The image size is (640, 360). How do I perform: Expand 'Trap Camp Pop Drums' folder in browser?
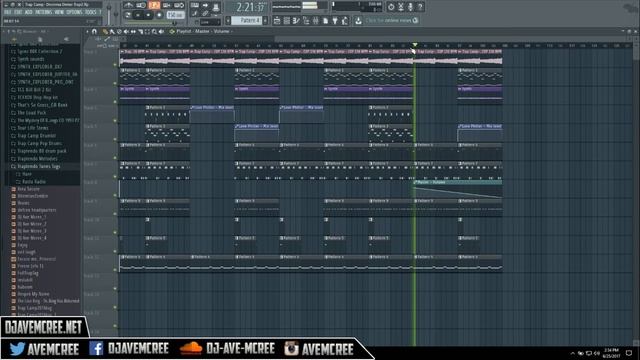click(x=39, y=143)
